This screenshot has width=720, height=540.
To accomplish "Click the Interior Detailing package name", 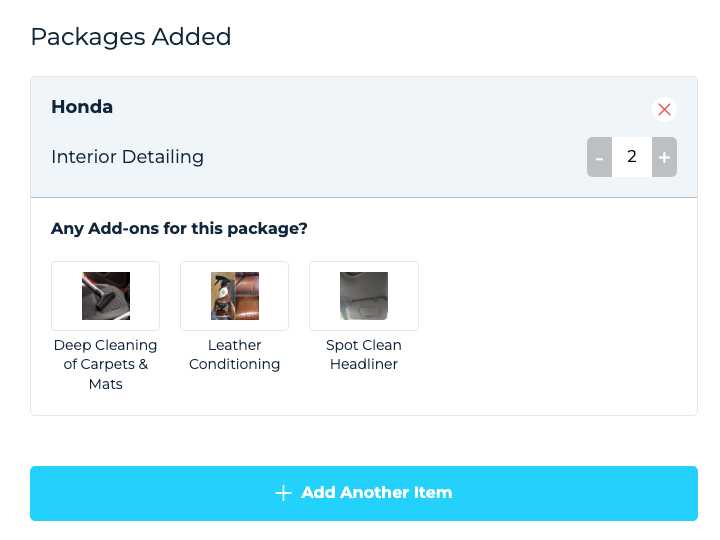I will (127, 157).
